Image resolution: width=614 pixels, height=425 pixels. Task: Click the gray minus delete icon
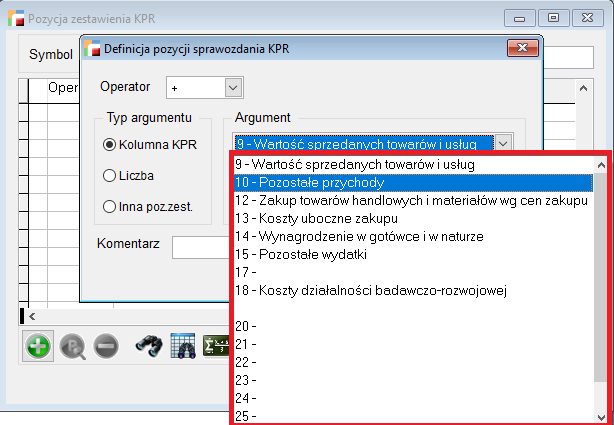(x=106, y=346)
